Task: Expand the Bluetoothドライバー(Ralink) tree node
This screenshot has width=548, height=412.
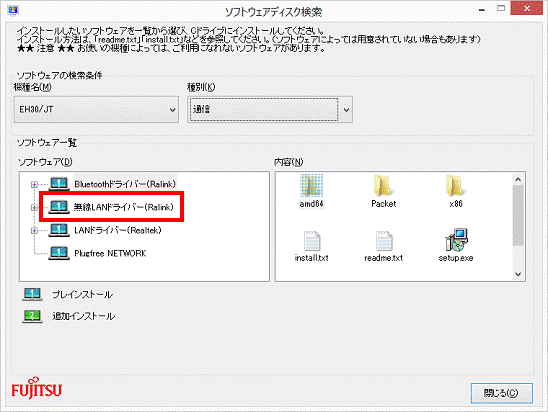Action: [34, 184]
